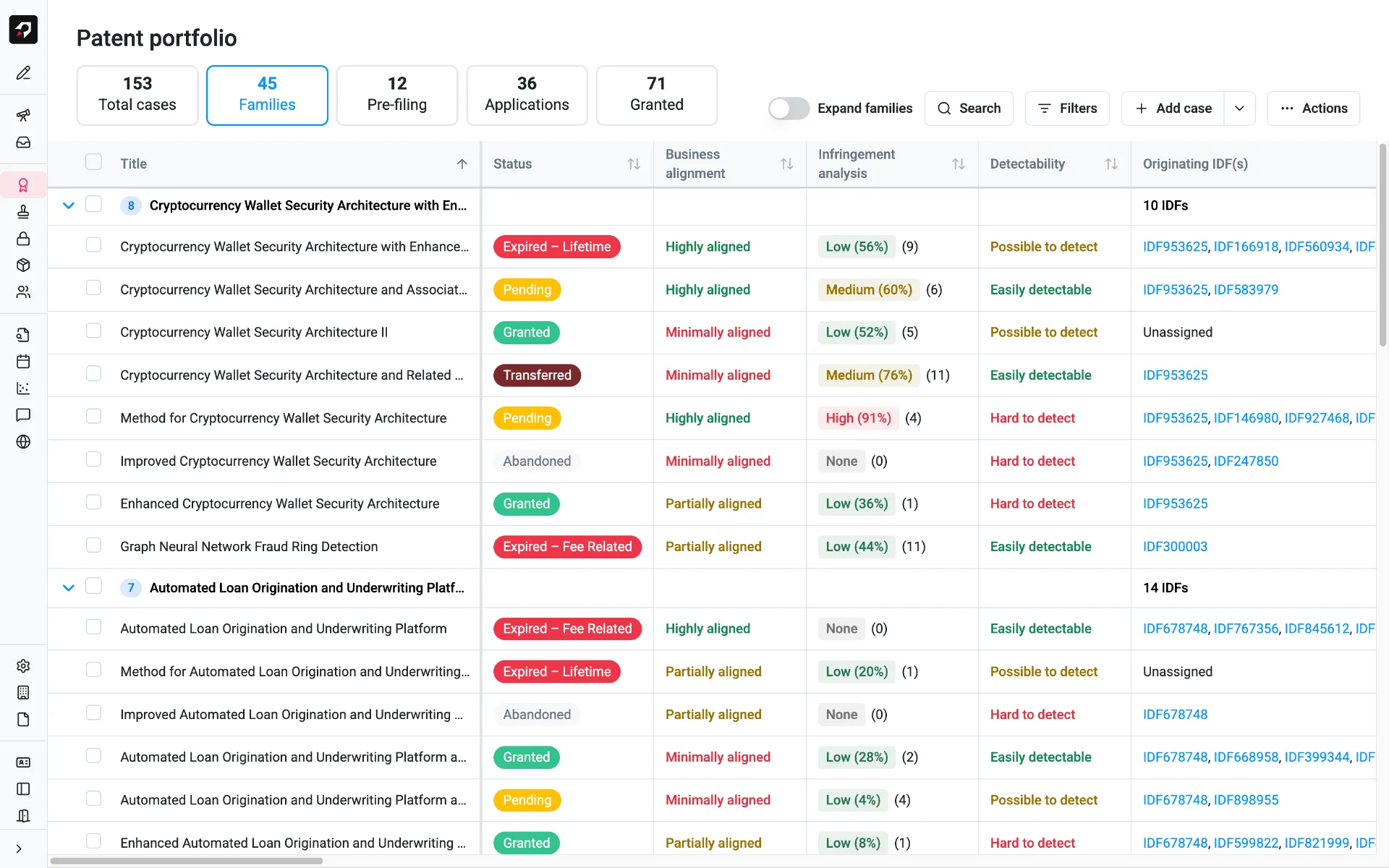Click the stamp icon in sidebar
This screenshot has width=1389, height=868.
point(23,212)
